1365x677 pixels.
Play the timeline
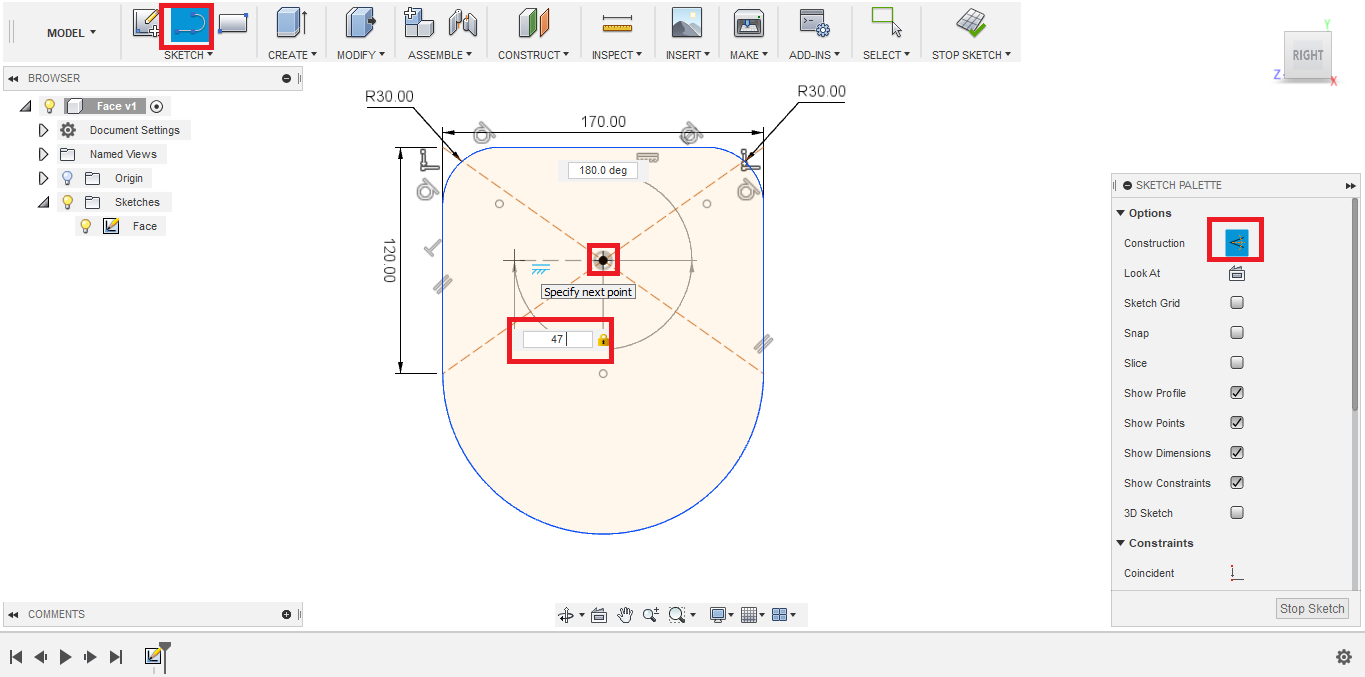tap(65, 657)
